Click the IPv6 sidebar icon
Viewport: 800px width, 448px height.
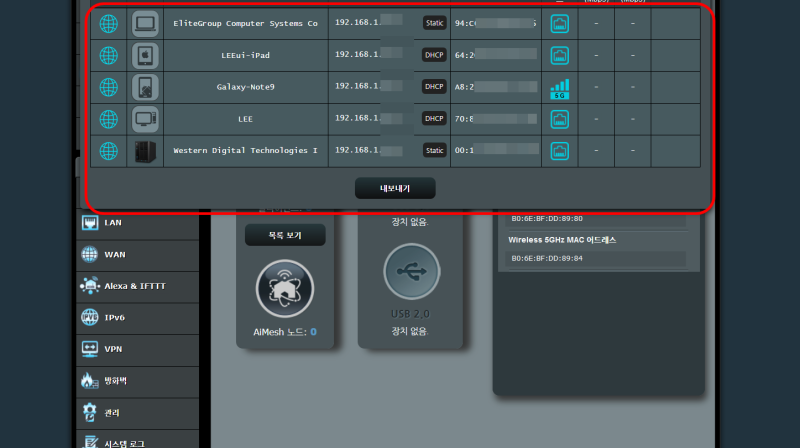coord(90,317)
